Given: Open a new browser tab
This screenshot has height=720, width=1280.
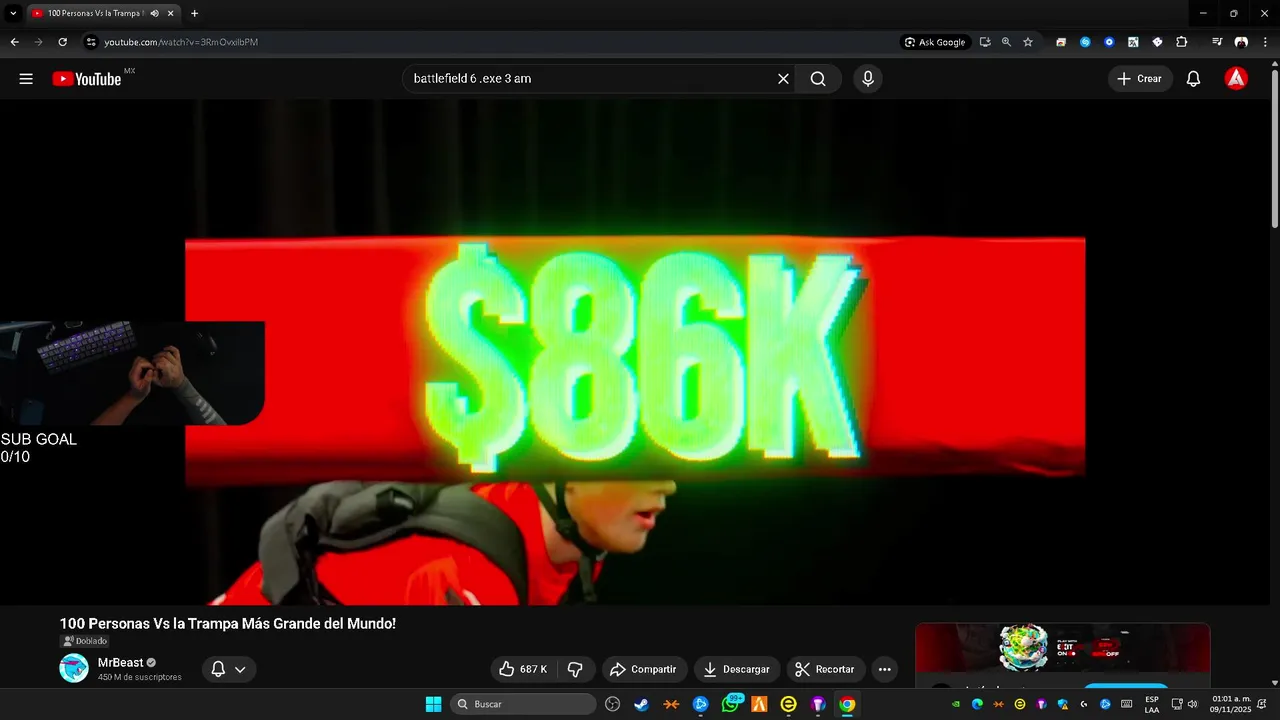Looking at the screenshot, I should point(194,13).
